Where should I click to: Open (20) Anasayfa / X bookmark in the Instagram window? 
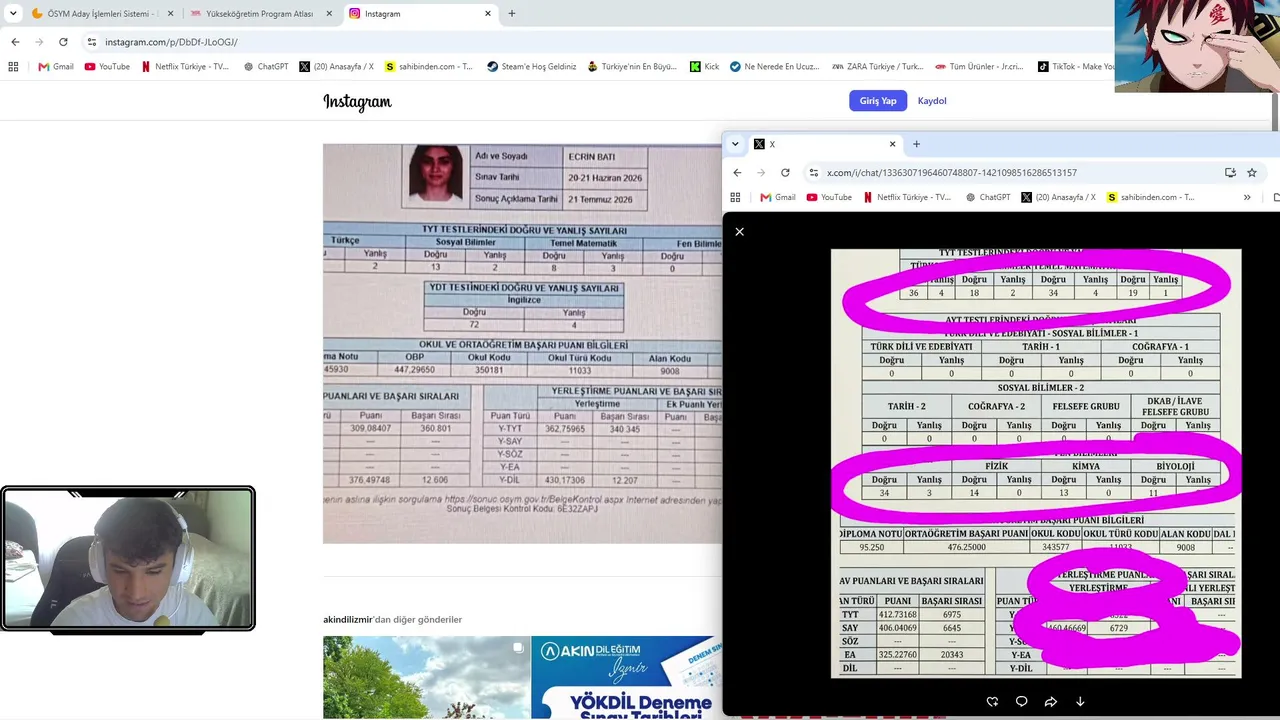[336, 67]
